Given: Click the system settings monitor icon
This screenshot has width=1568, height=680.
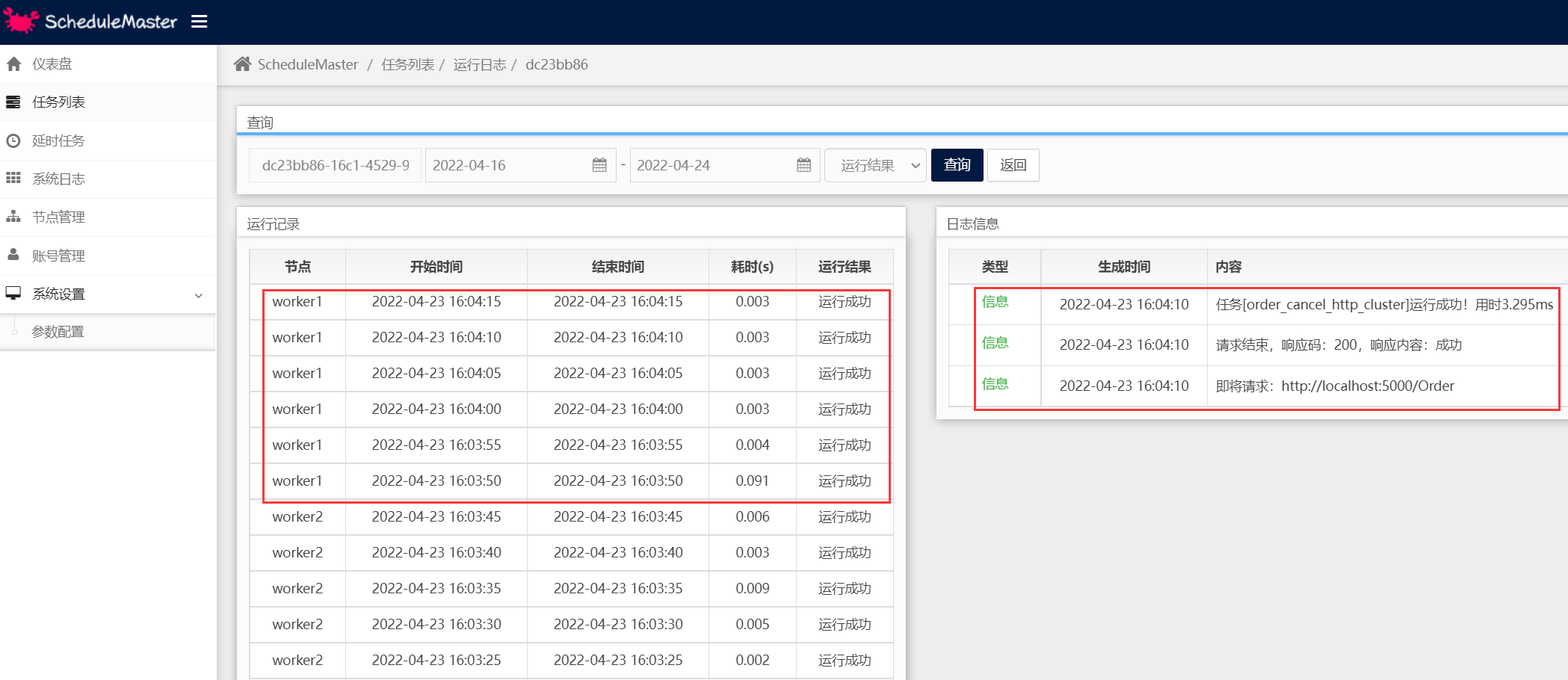Looking at the screenshot, I should pos(13,293).
